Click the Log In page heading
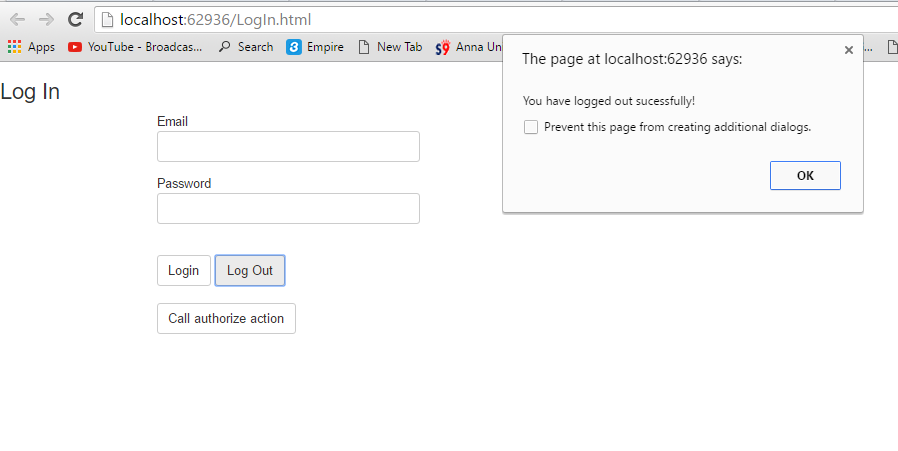Viewport: 898px width, 451px height. pos(30,92)
